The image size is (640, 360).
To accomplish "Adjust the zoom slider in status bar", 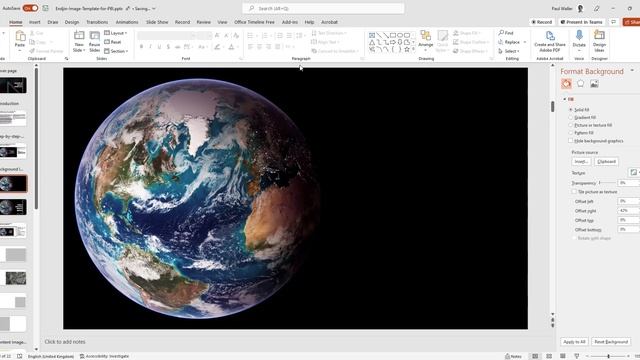I will [x=608, y=356].
